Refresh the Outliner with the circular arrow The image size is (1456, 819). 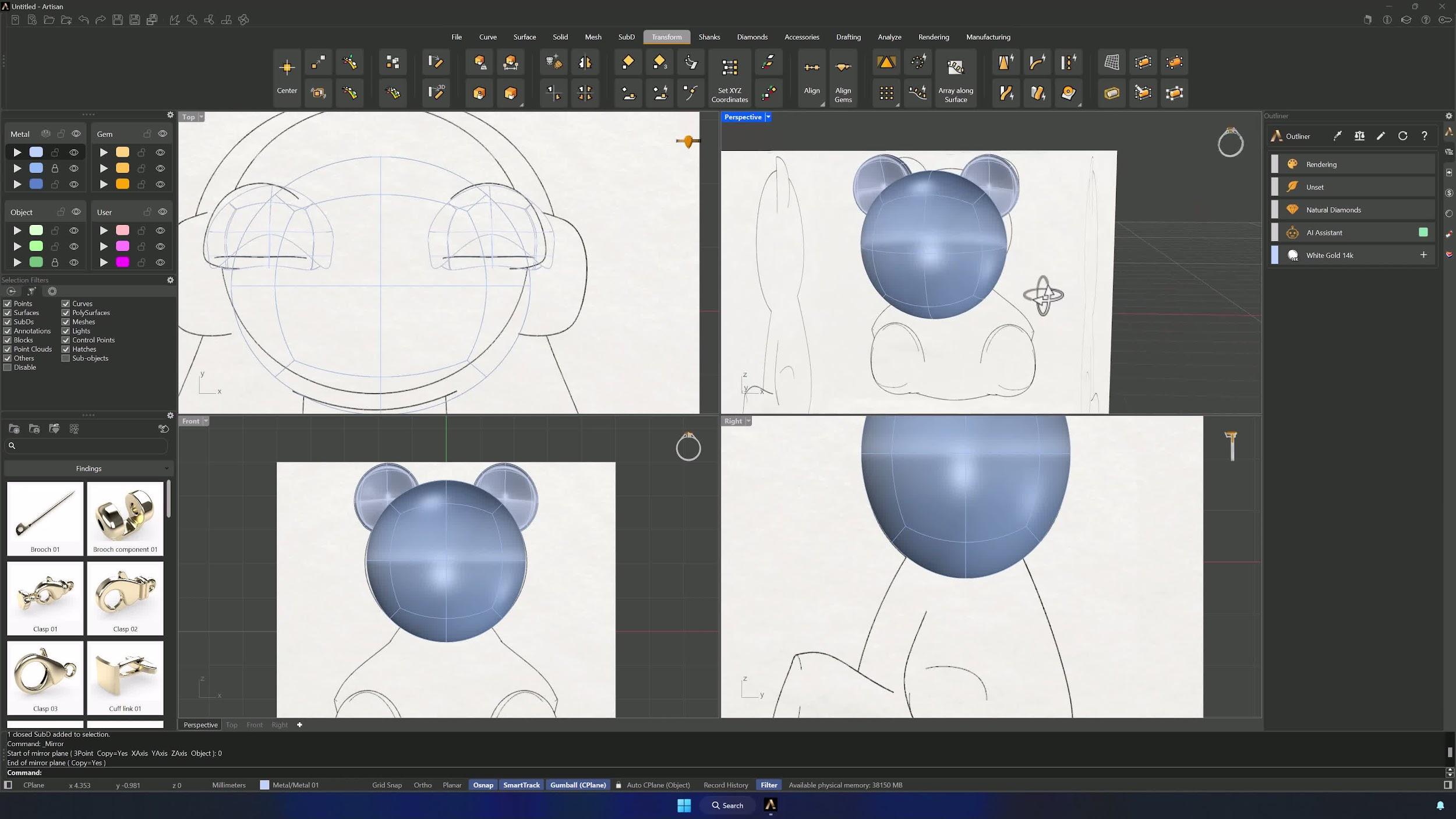[1402, 136]
